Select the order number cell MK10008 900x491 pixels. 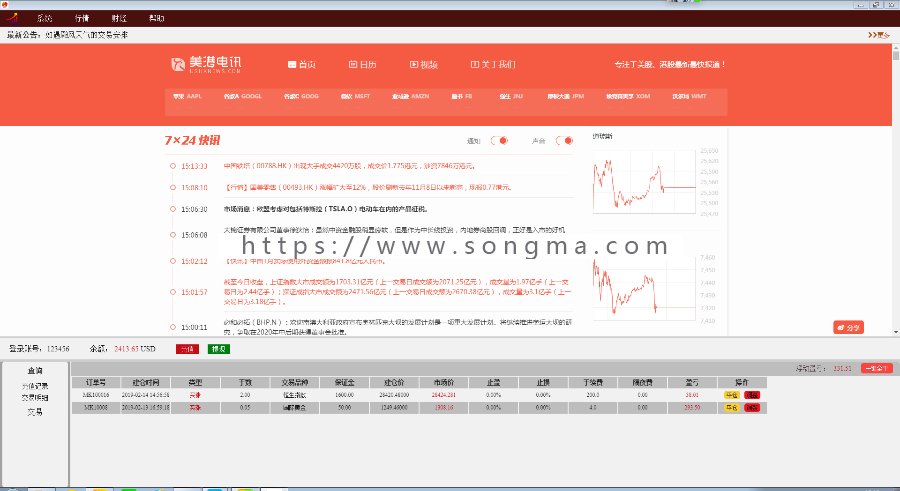(96, 408)
